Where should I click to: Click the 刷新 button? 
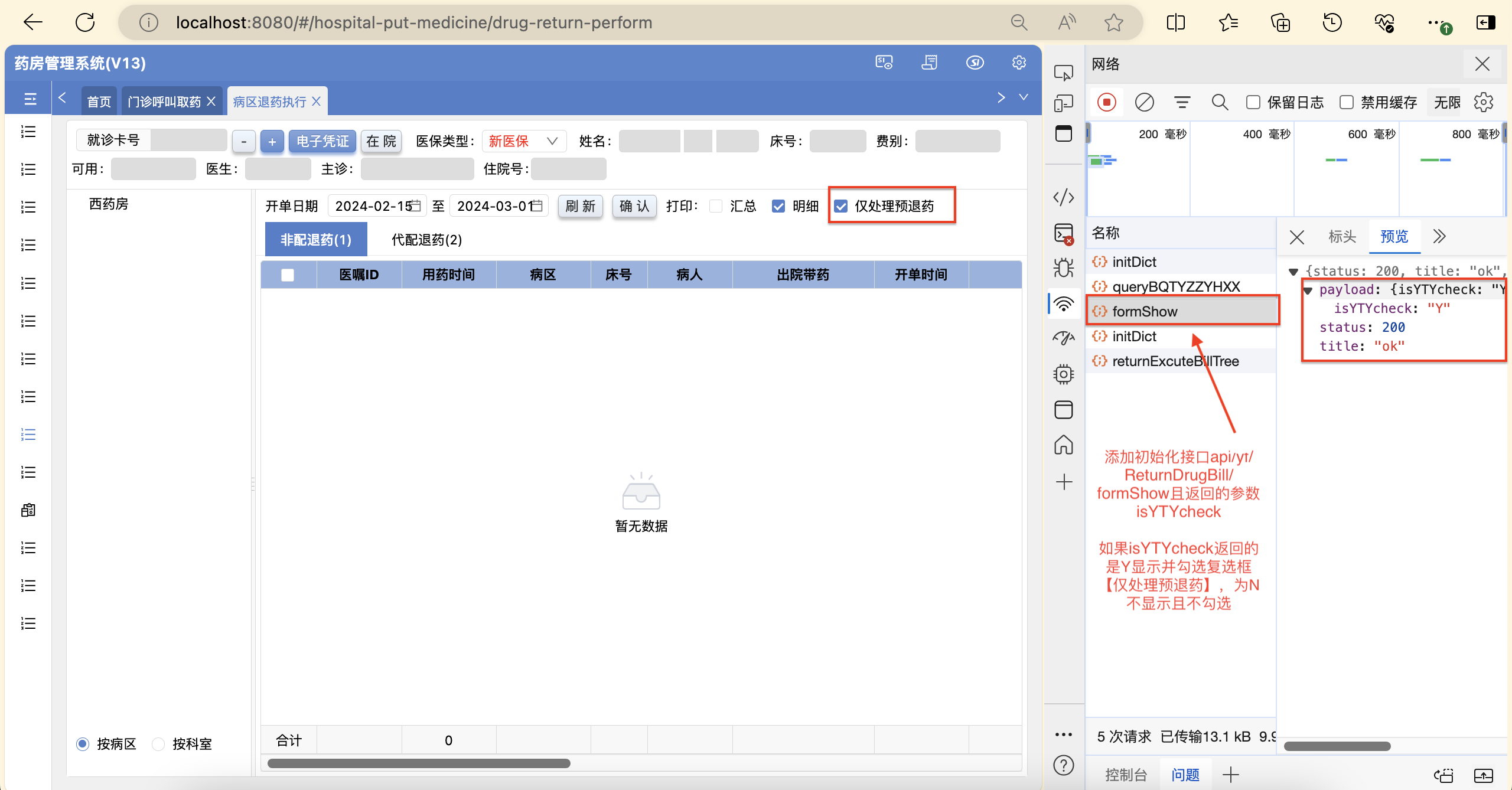coord(580,206)
